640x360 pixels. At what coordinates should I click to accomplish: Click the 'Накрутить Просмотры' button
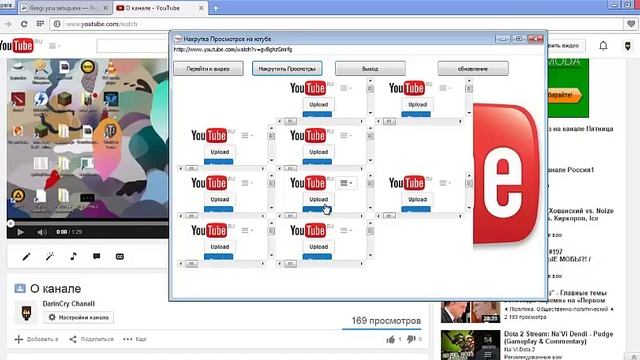point(287,69)
